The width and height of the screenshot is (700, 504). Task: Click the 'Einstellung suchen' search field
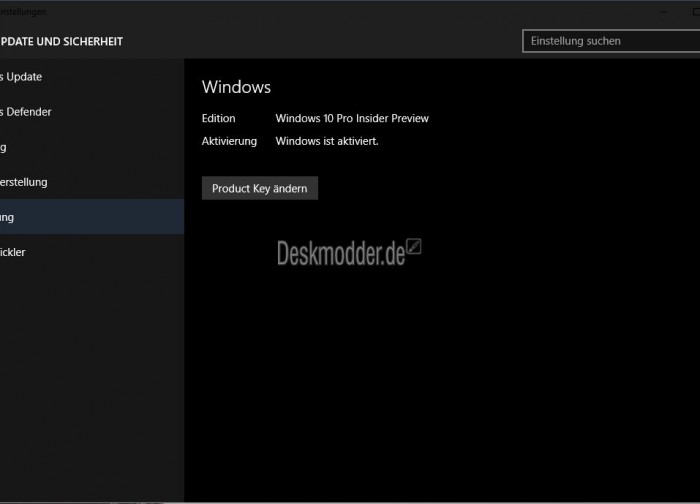(611, 41)
